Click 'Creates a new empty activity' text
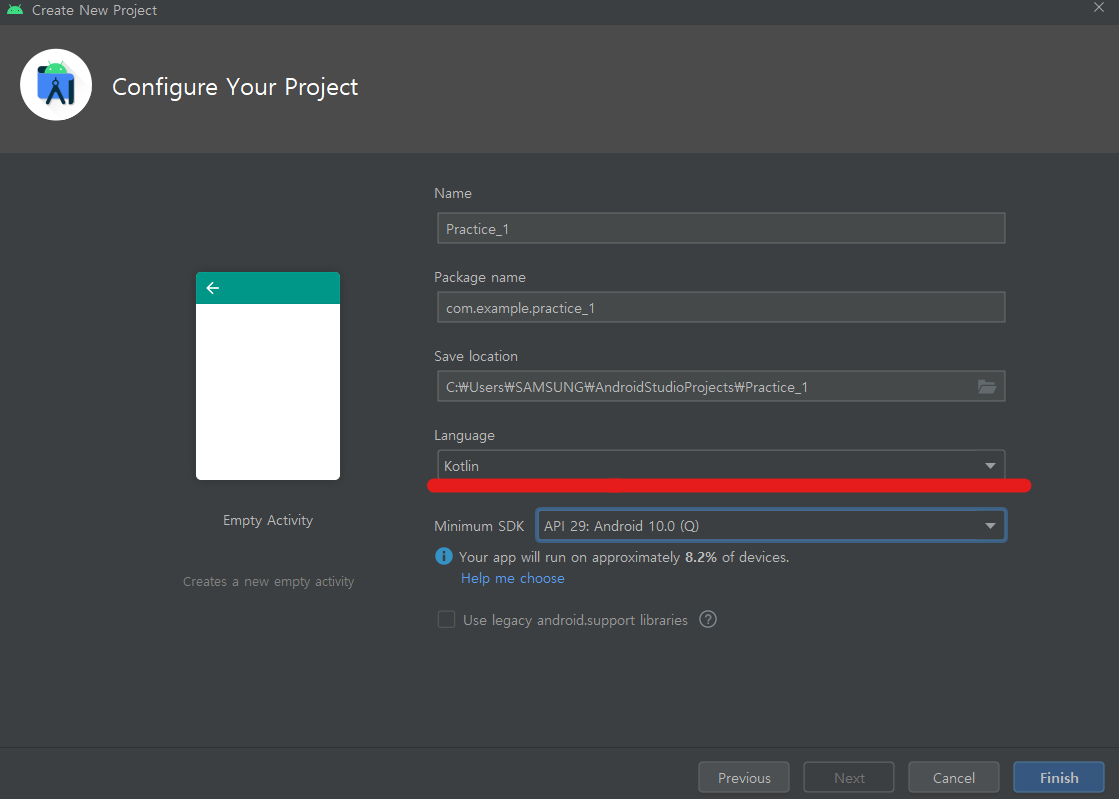Image resolution: width=1119 pixels, height=799 pixels. (268, 581)
